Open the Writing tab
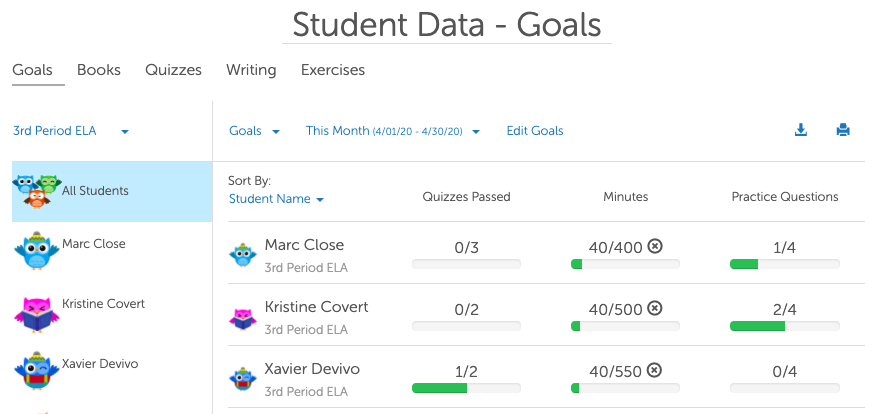This screenshot has width=872, height=414. (x=251, y=70)
